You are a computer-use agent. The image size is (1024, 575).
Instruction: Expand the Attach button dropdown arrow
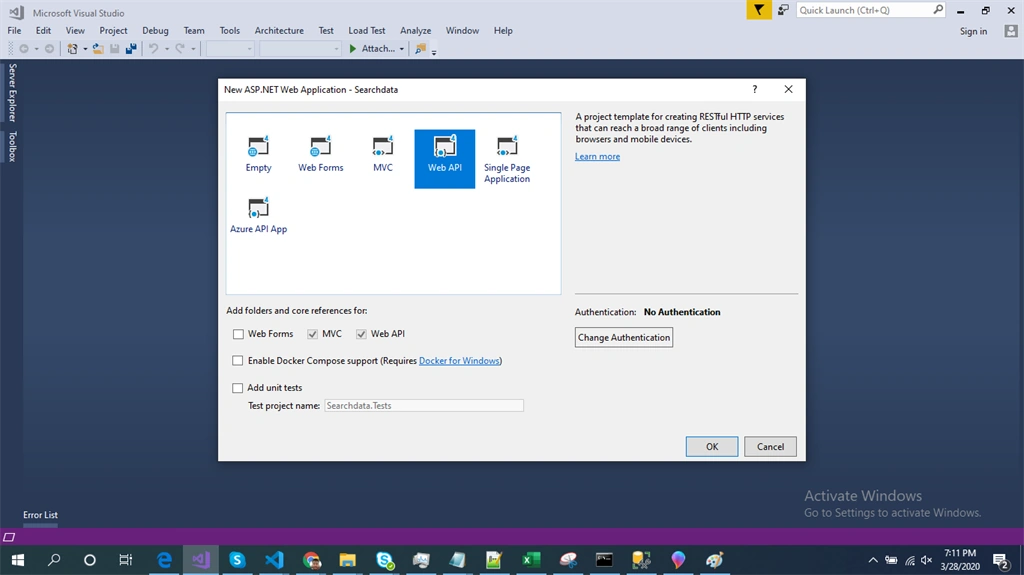pyautogui.click(x=402, y=49)
